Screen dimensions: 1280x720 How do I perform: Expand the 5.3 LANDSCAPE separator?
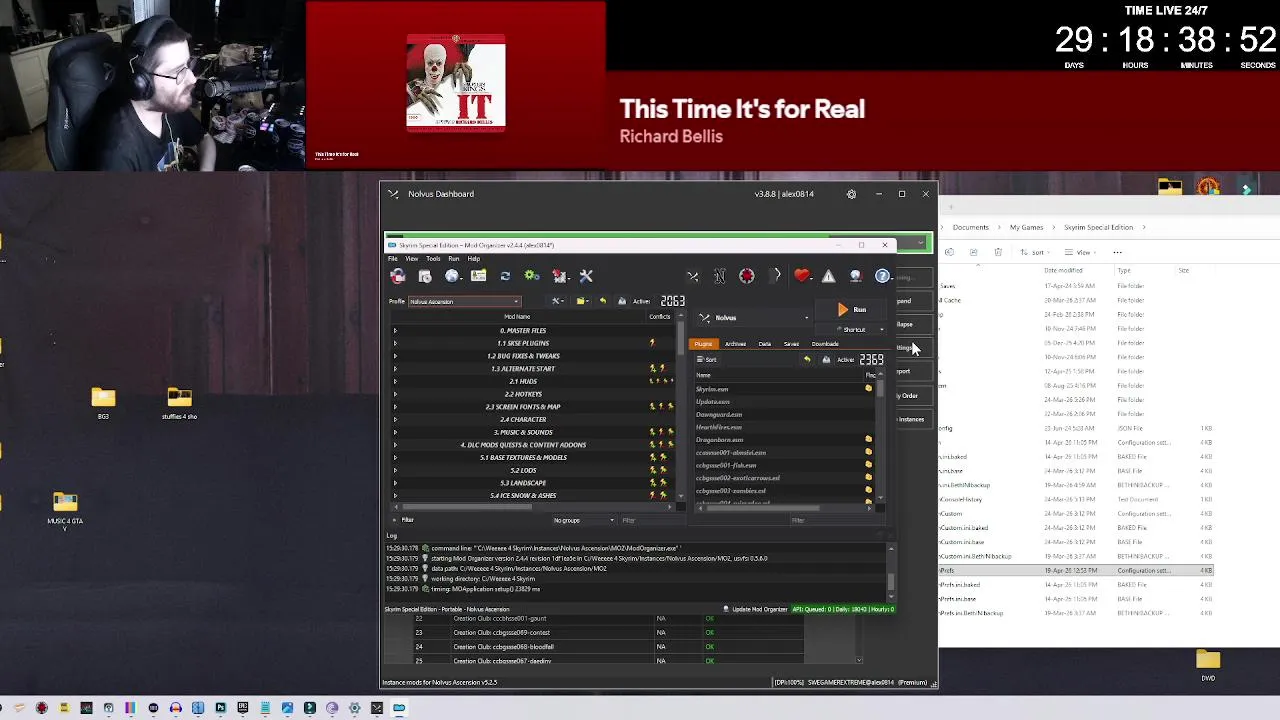[x=395, y=483]
